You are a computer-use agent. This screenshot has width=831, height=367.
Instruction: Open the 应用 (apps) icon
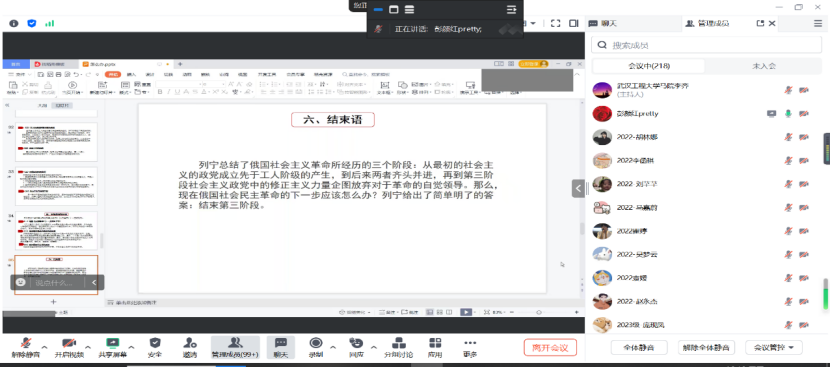pos(435,343)
